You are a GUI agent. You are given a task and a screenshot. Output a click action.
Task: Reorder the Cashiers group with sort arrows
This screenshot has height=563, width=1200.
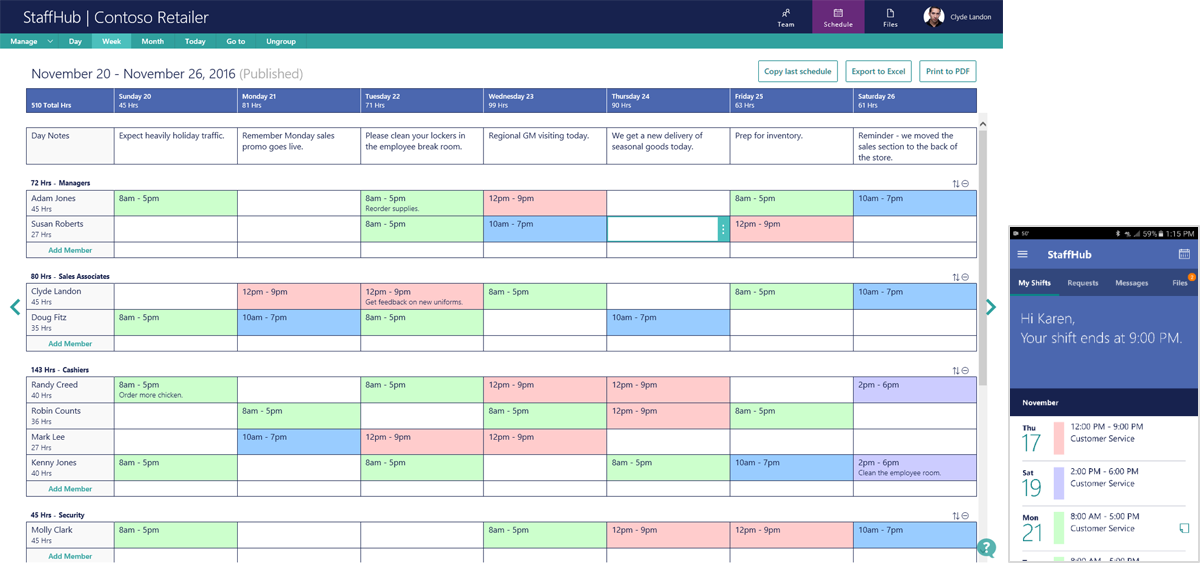956,370
